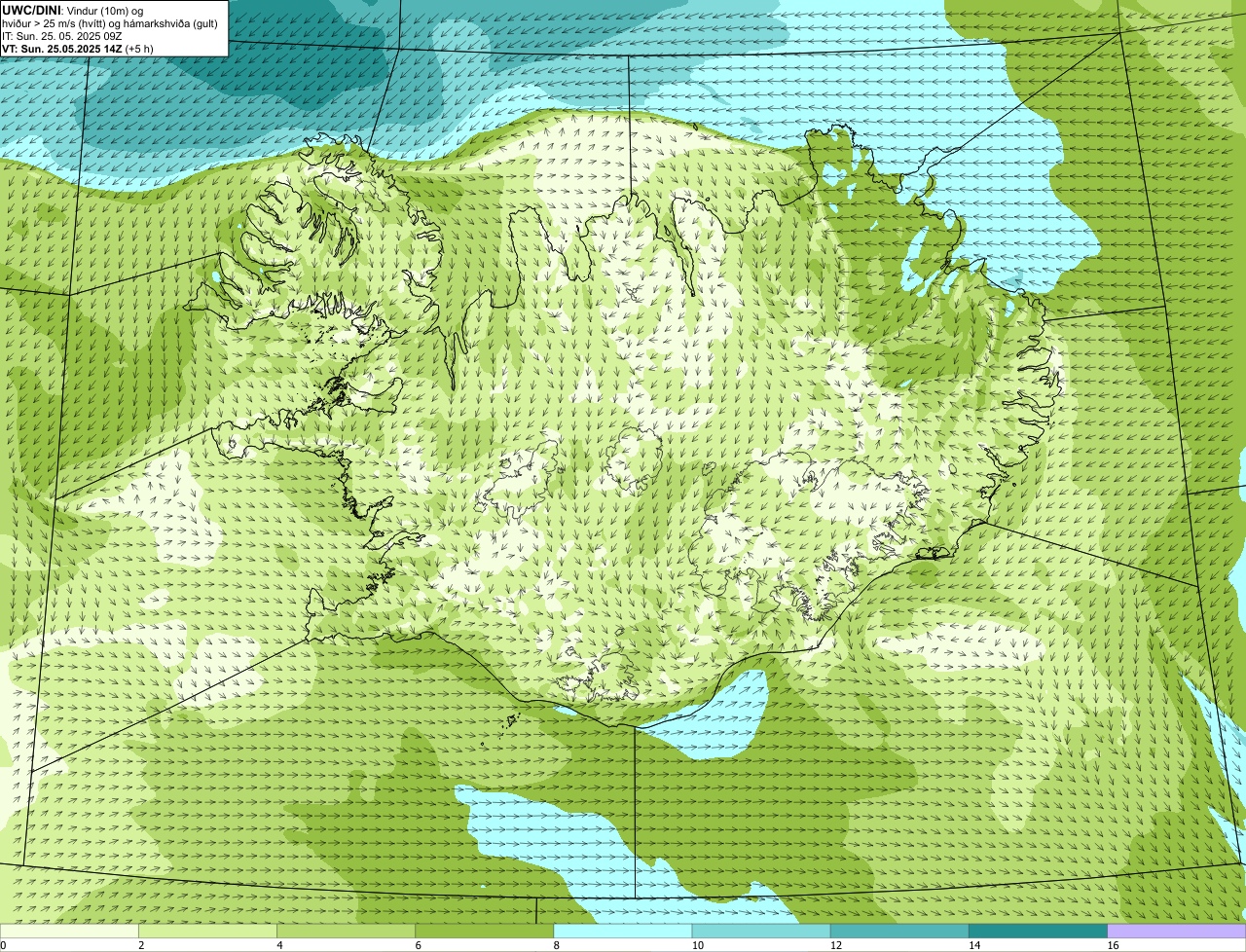Click the "VT: Sun. 25.05.2025 14Z (+5 h)" line
Screen dimensions: 1246x952
coord(76,48)
